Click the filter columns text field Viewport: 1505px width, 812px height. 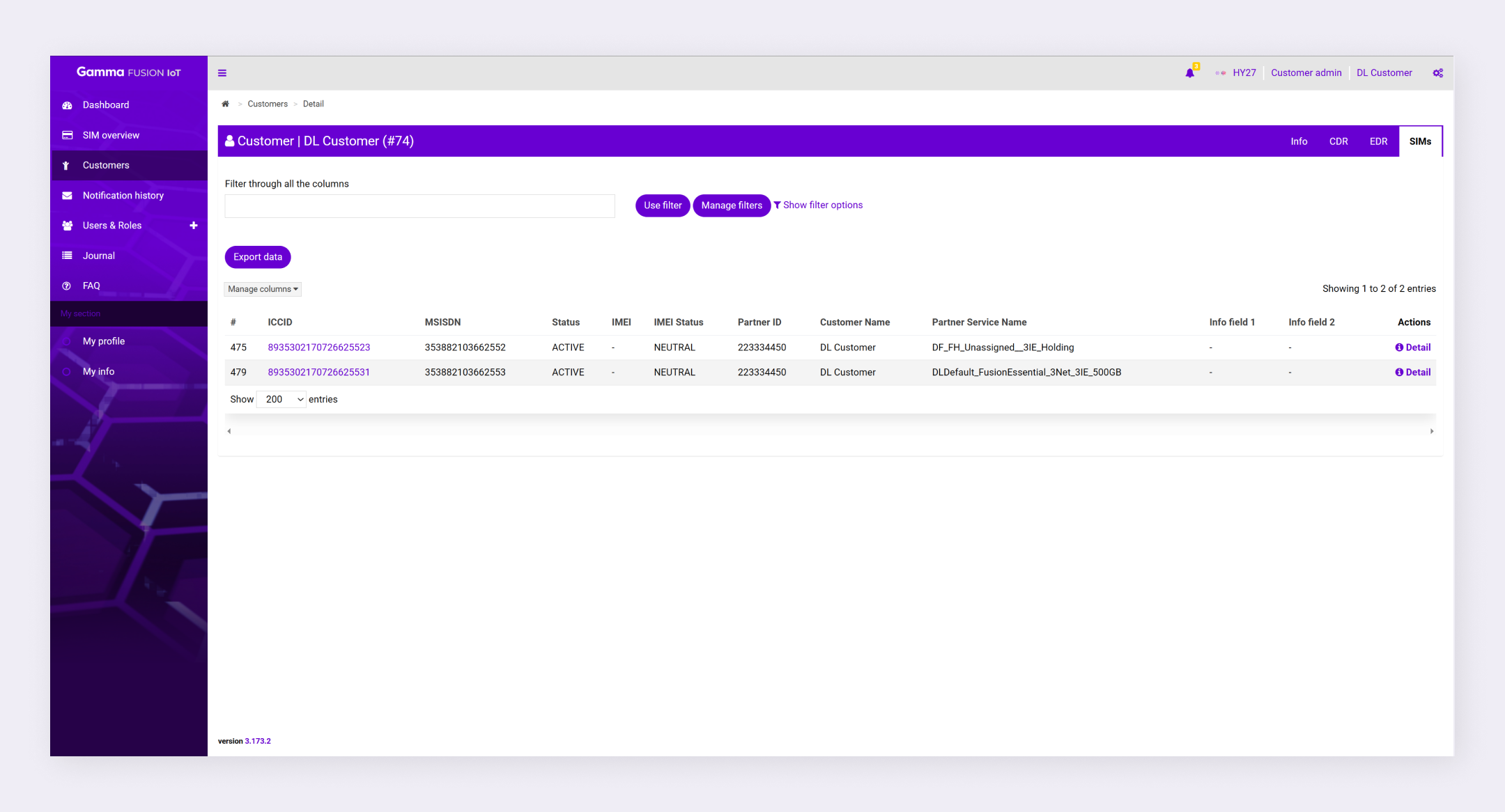pyautogui.click(x=419, y=206)
